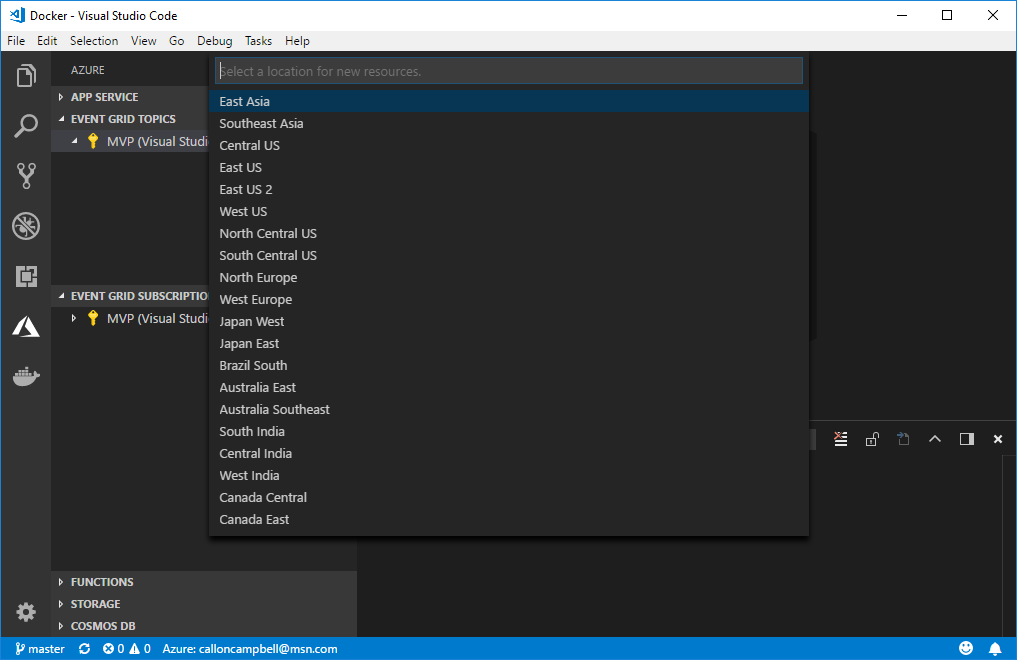1017x660 pixels.
Task: Open the Docker view icon
Action: pos(26,376)
